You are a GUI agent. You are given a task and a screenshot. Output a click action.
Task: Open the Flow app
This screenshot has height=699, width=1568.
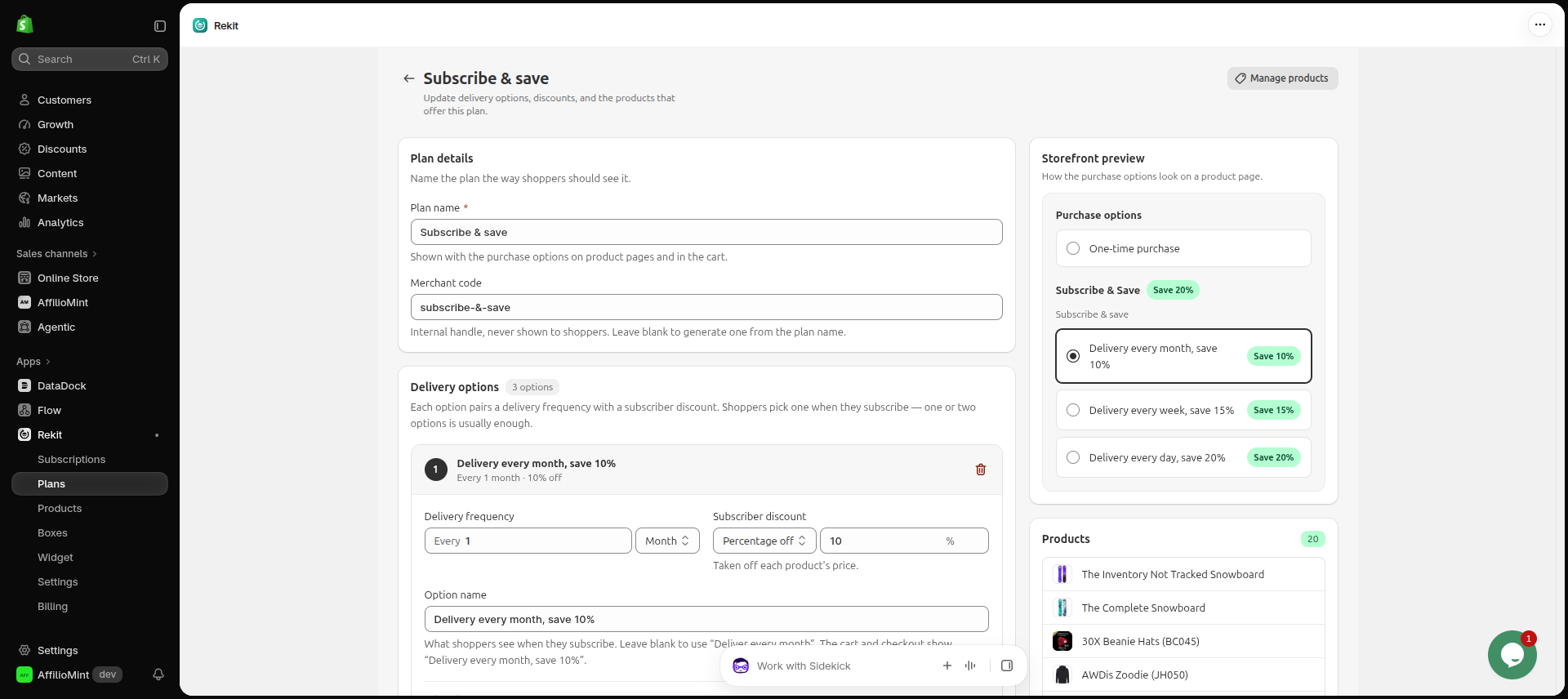[x=90, y=410]
